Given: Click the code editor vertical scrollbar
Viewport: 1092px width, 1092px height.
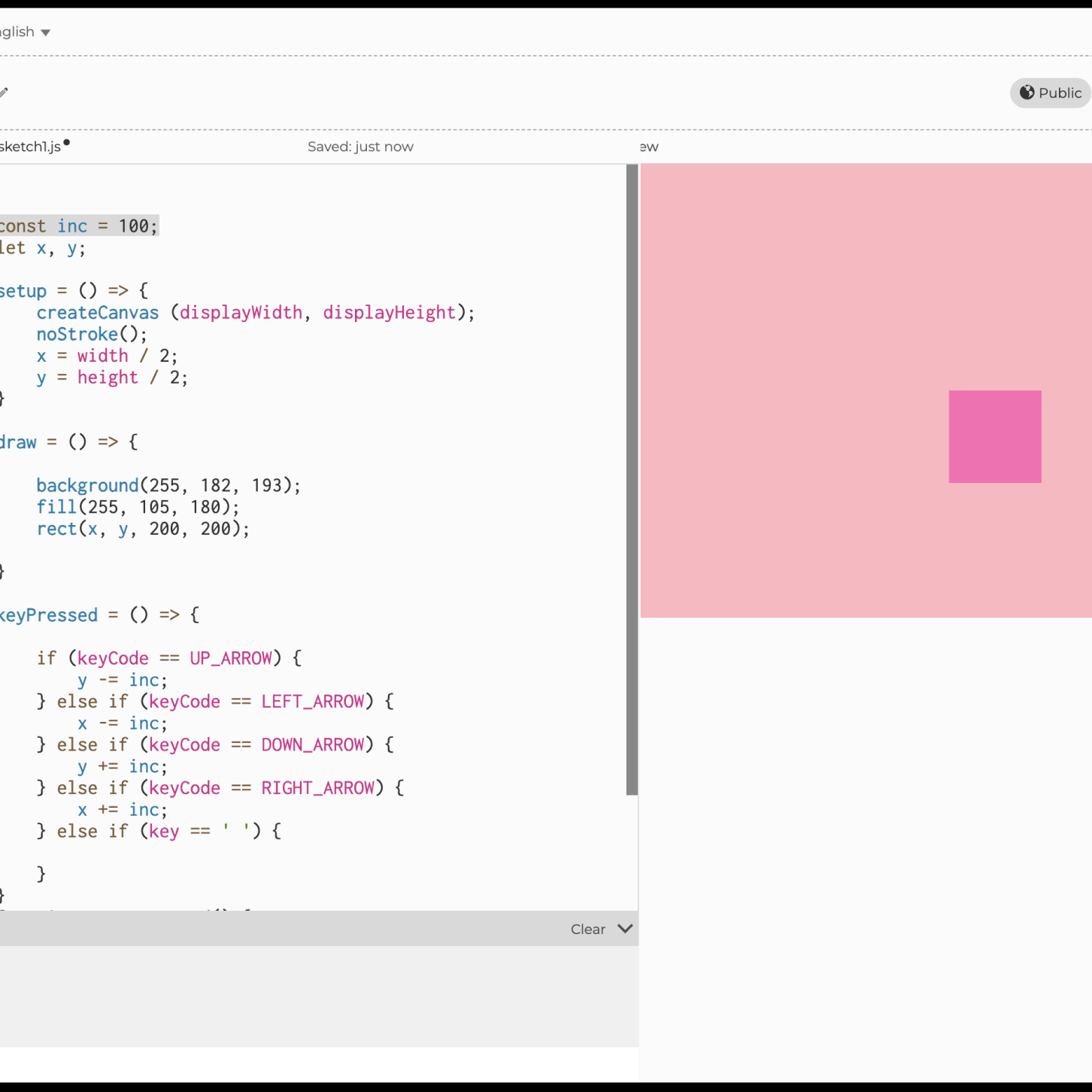Looking at the screenshot, I should coord(632,480).
